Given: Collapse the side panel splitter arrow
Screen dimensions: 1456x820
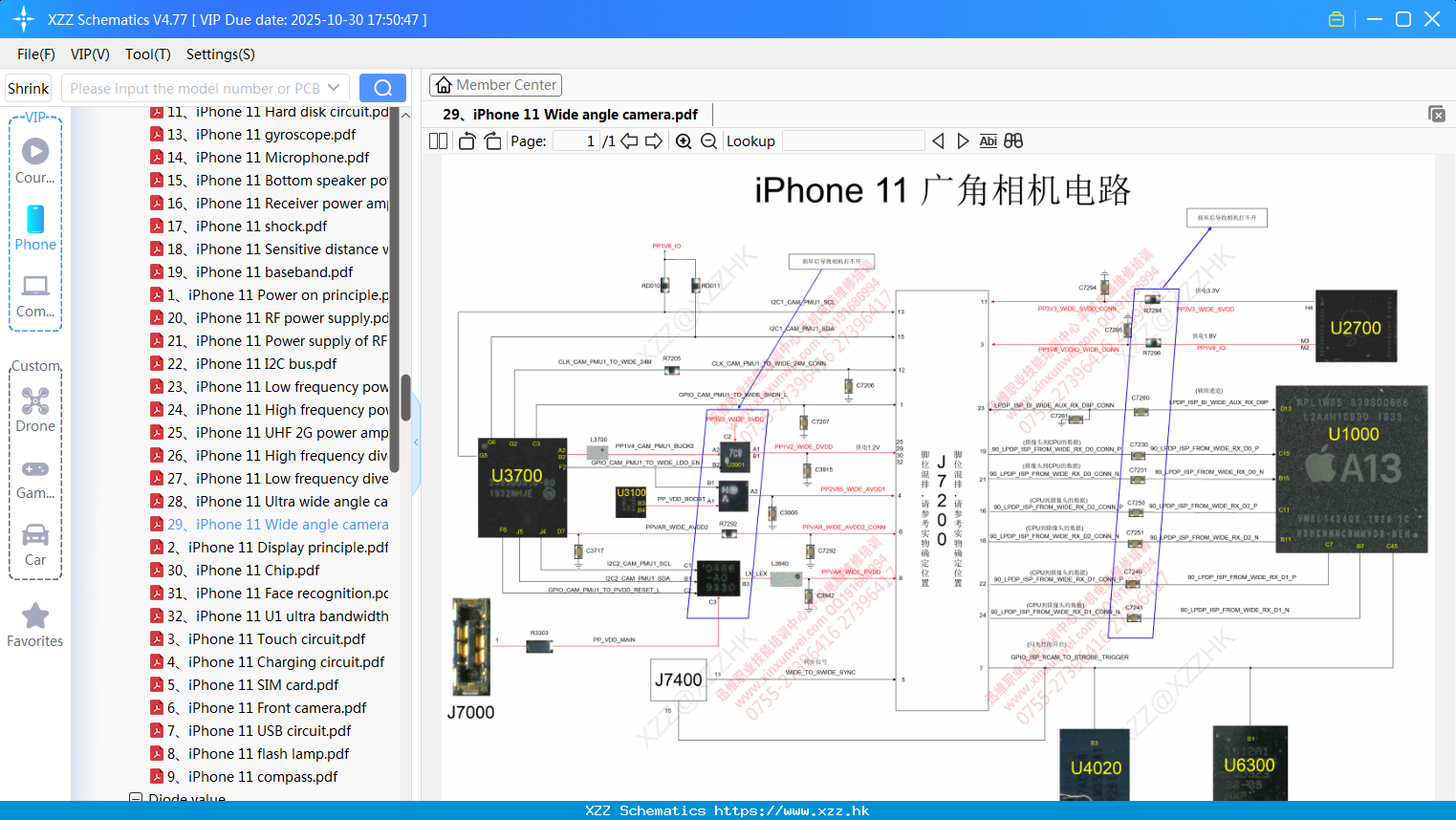Looking at the screenshot, I should point(416,442).
